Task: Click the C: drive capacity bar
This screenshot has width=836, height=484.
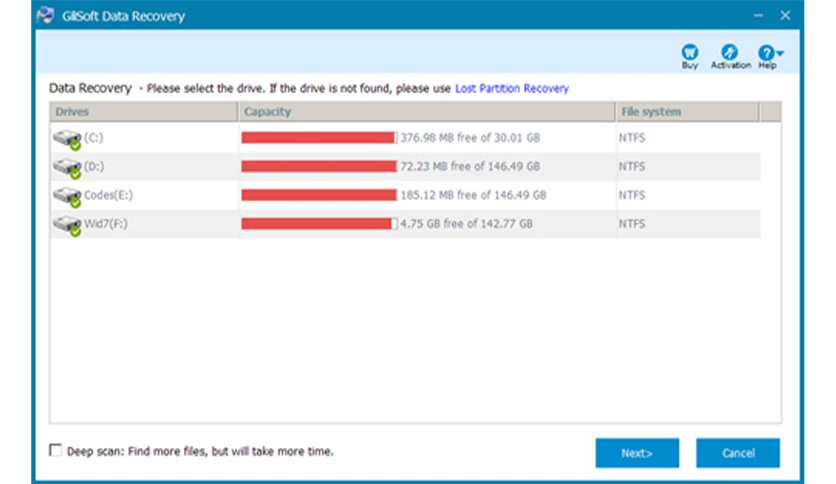Action: pyautogui.click(x=319, y=138)
